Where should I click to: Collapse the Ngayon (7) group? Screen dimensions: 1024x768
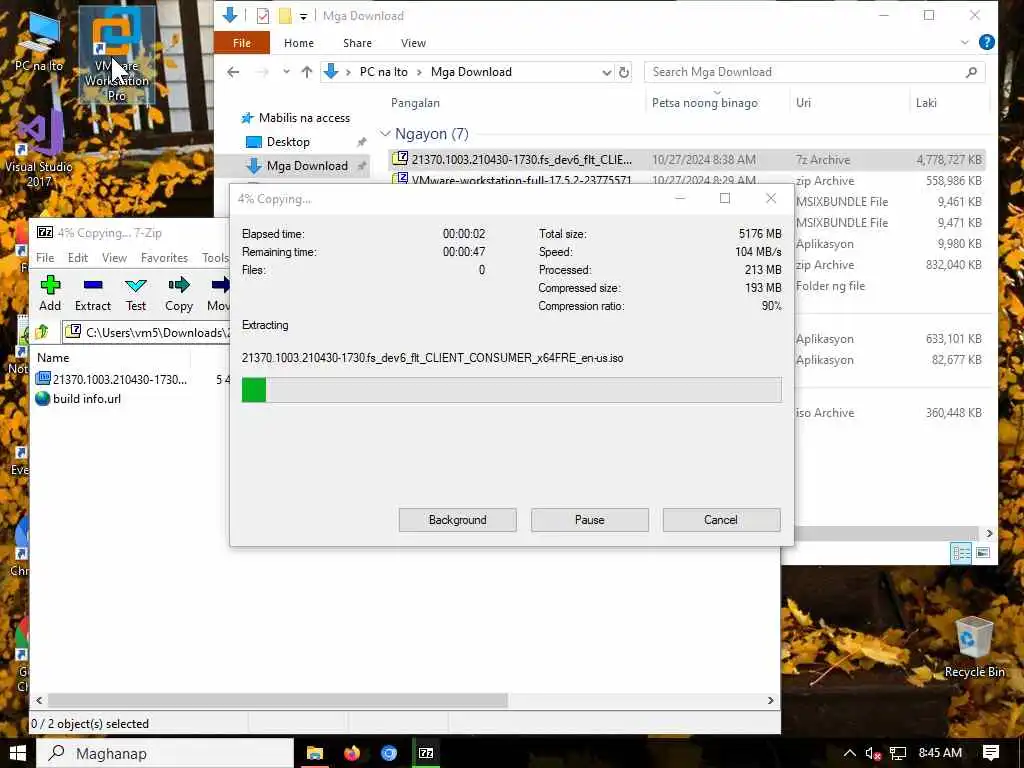[x=385, y=134]
